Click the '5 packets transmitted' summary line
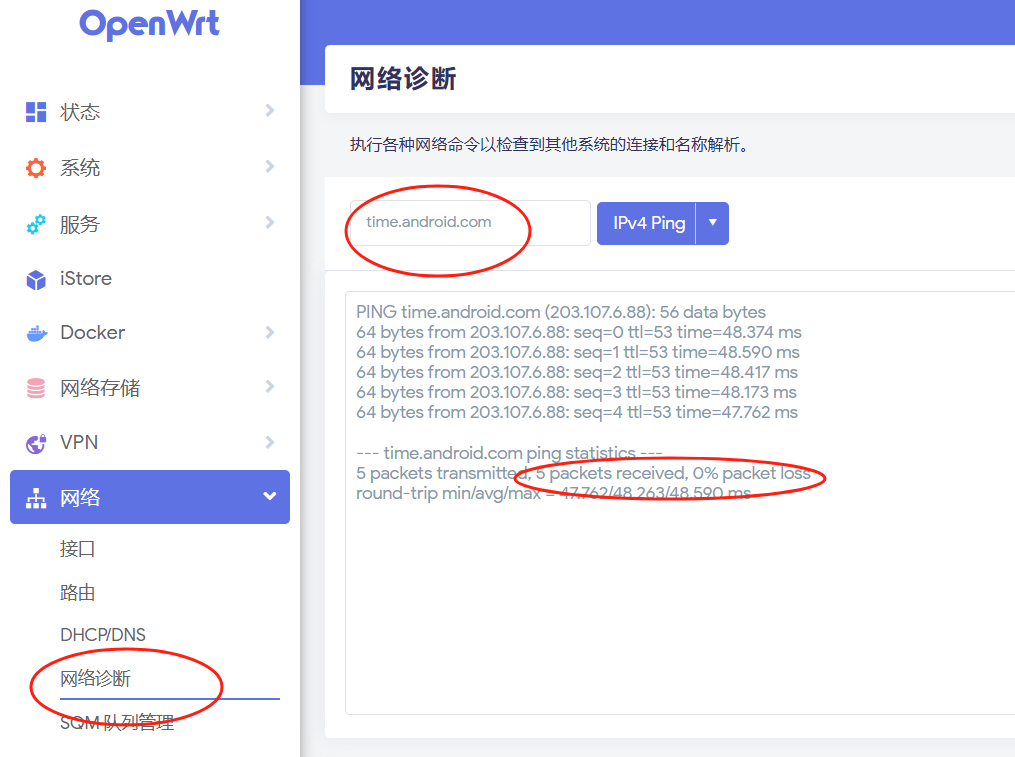Screen dimensions: 1015x757 tap(583, 473)
